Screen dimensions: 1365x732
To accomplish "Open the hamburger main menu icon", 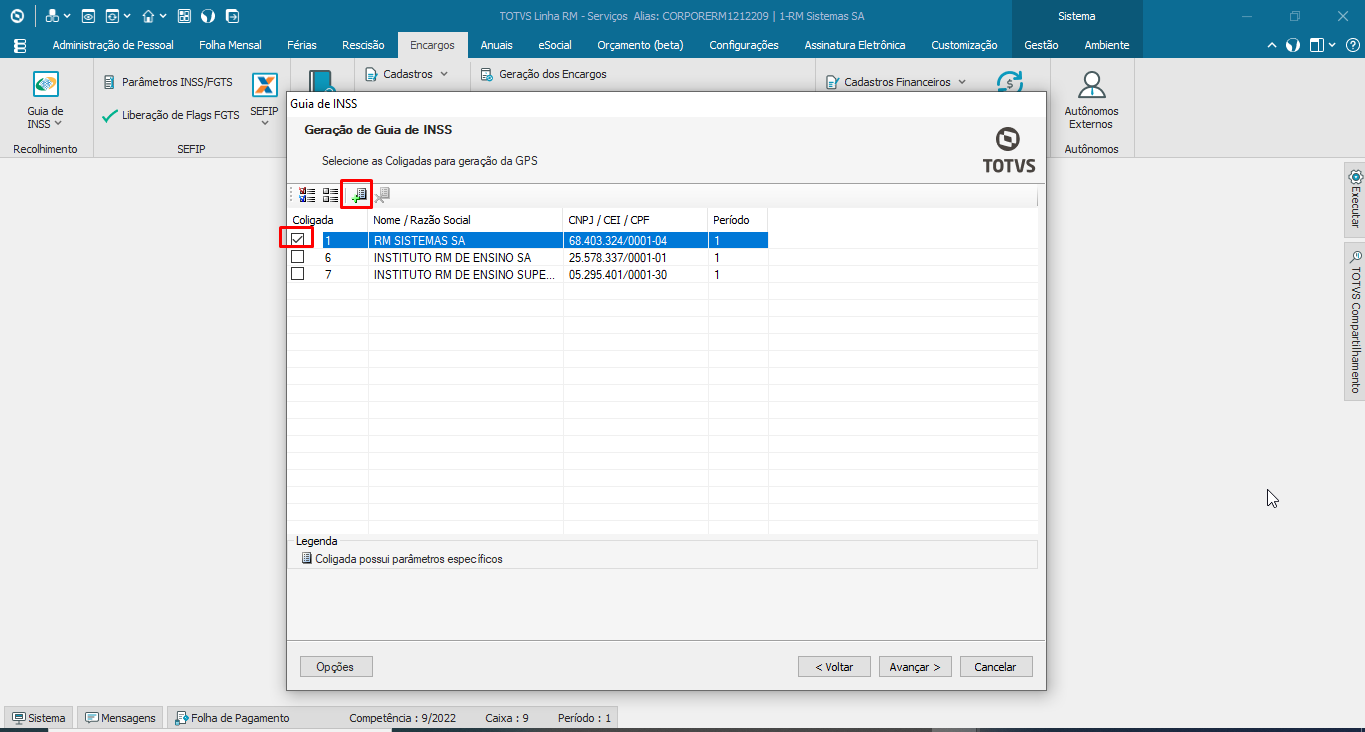I will point(20,45).
